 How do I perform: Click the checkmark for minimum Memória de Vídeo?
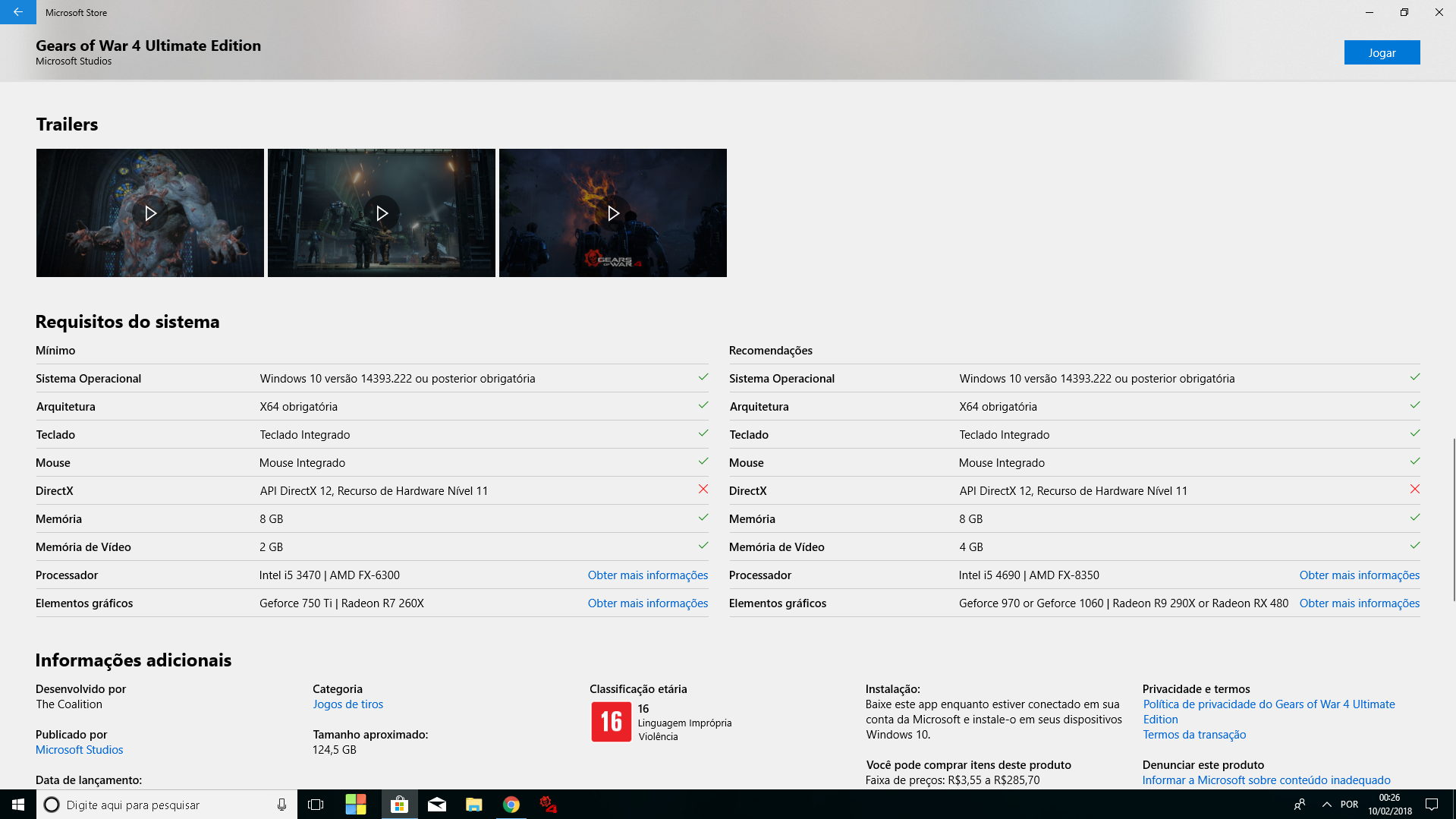tap(703, 546)
